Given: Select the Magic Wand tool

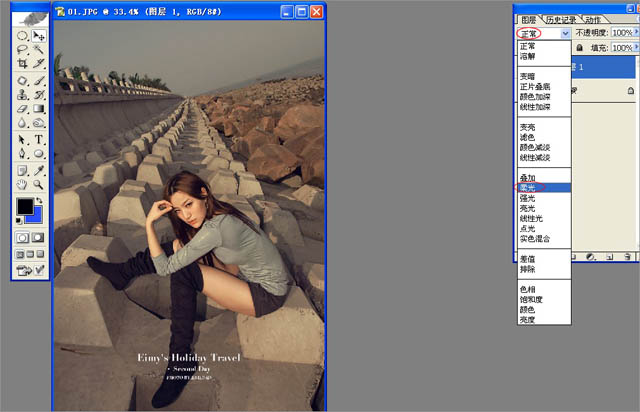Looking at the screenshot, I should 39,48.
